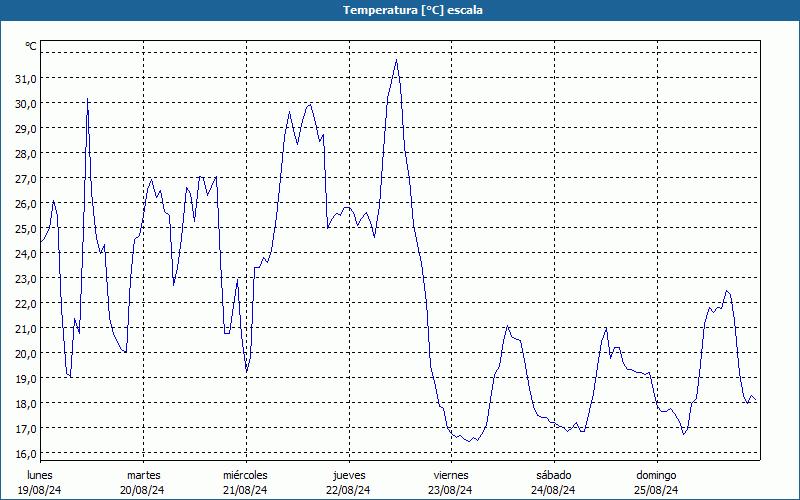This screenshot has width=800, height=500.
Task: Click the 24,0 axis value
Action: pos(26,254)
